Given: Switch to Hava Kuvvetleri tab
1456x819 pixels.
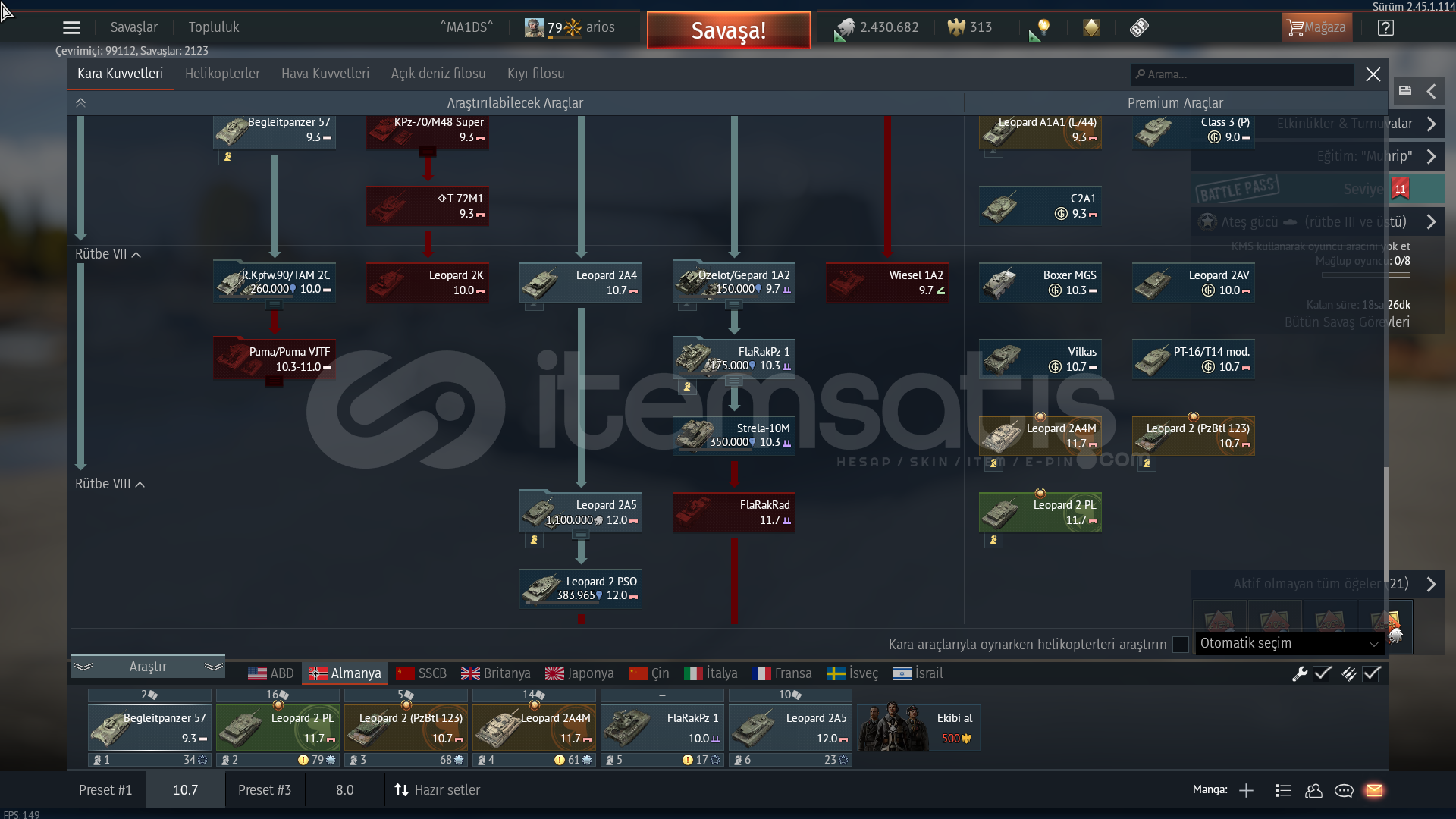Looking at the screenshot, I should (325, 74).
